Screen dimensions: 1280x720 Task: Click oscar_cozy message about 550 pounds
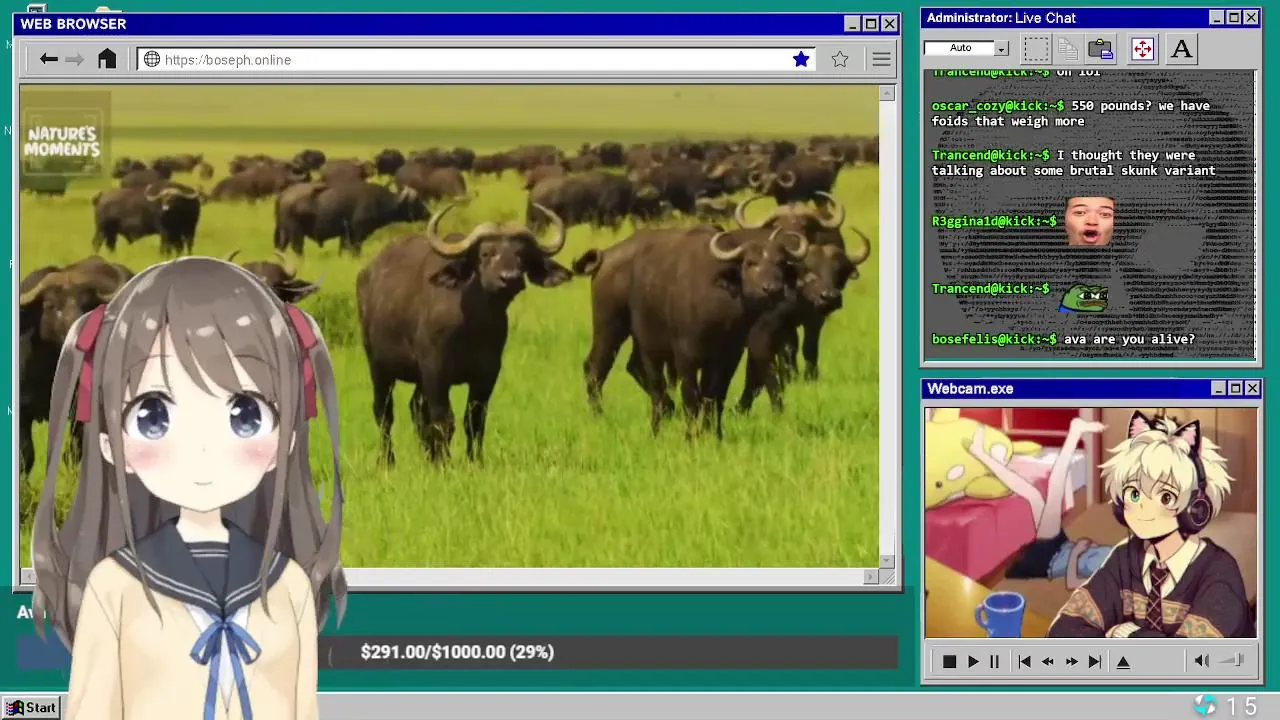[1071, 113]
